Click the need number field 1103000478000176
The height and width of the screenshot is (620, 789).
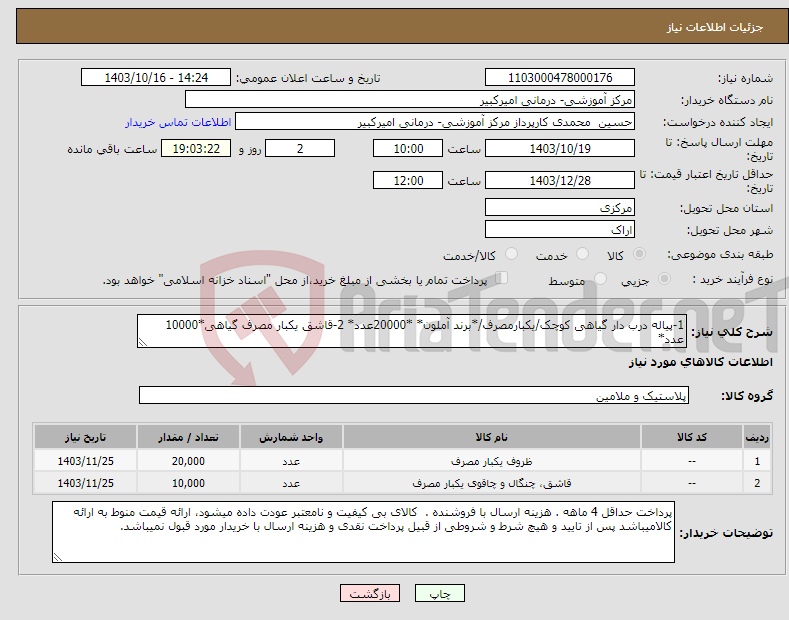tap(560, 78)
